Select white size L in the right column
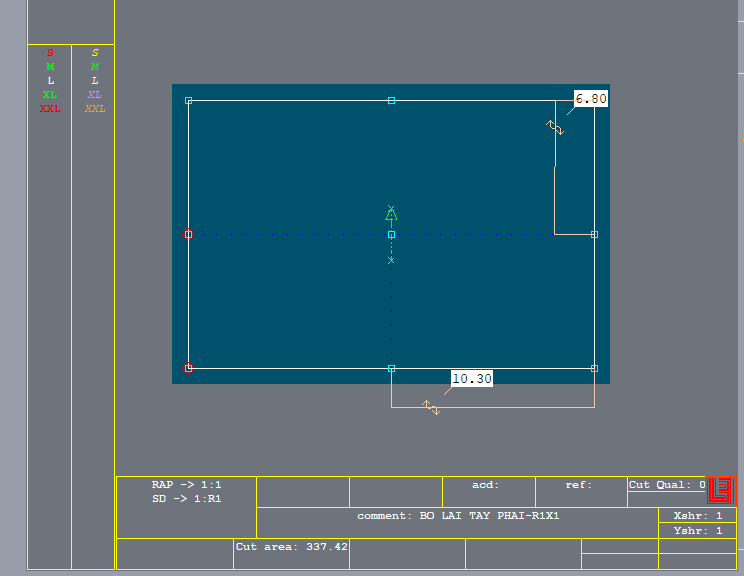 [x=95, y=81]
